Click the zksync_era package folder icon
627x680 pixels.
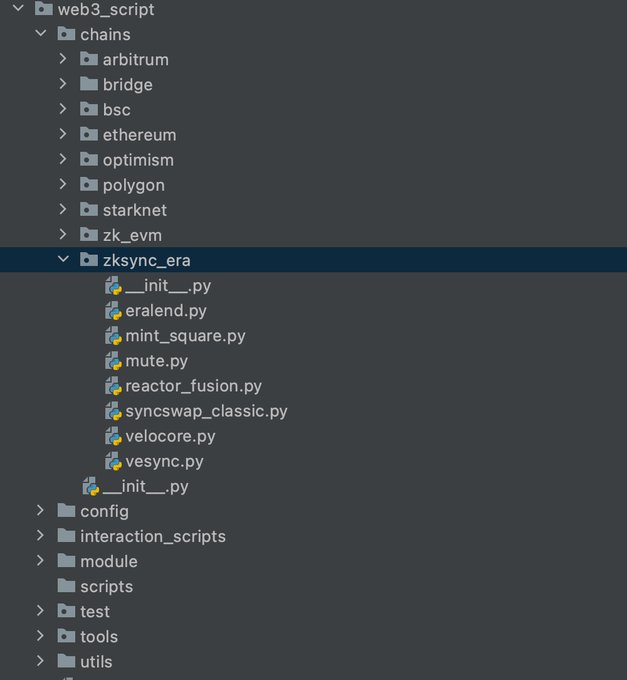[89, 260]
